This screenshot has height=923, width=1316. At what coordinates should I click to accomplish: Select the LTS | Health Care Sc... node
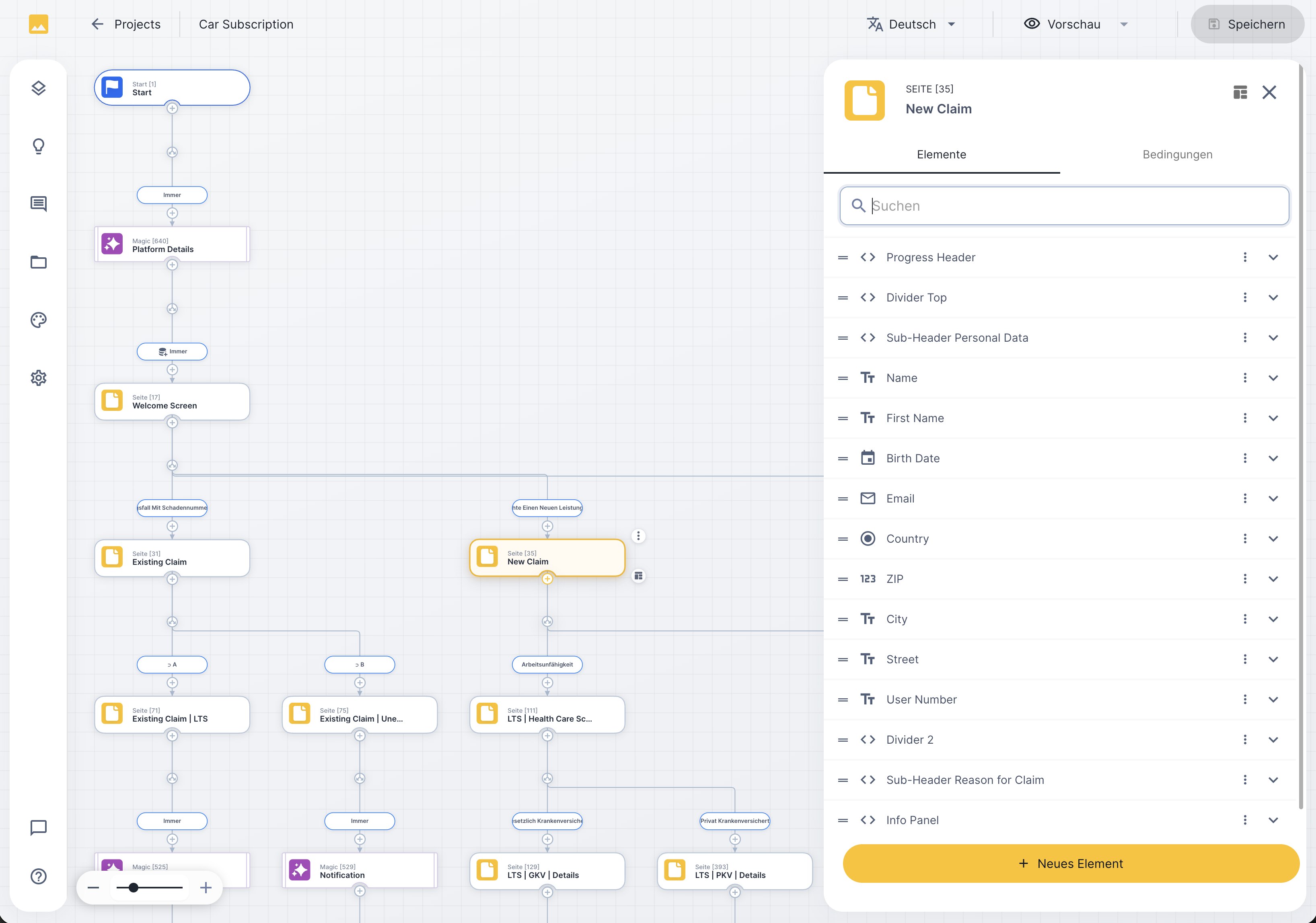tap(547, 714)
